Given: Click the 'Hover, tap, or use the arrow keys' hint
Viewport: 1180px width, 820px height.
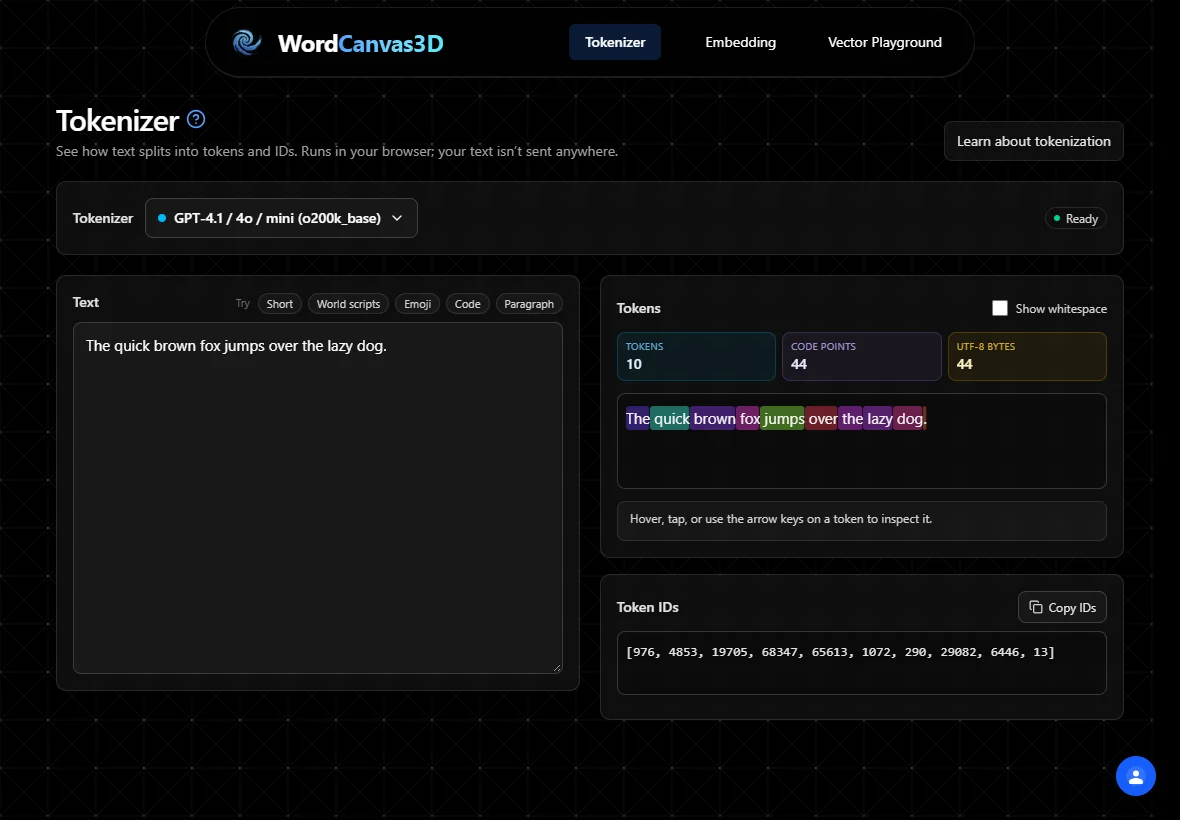Looking at the screenshot, I should coord(780,519).
